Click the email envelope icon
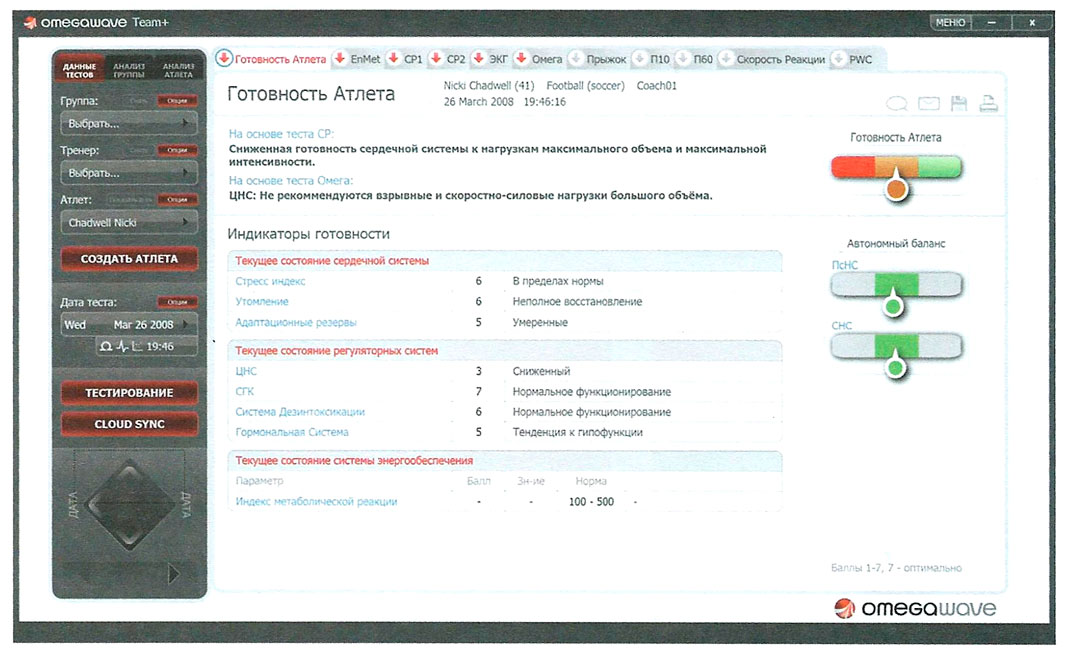The width and height of the screenshot is (1066, 654). click(929, 102)
